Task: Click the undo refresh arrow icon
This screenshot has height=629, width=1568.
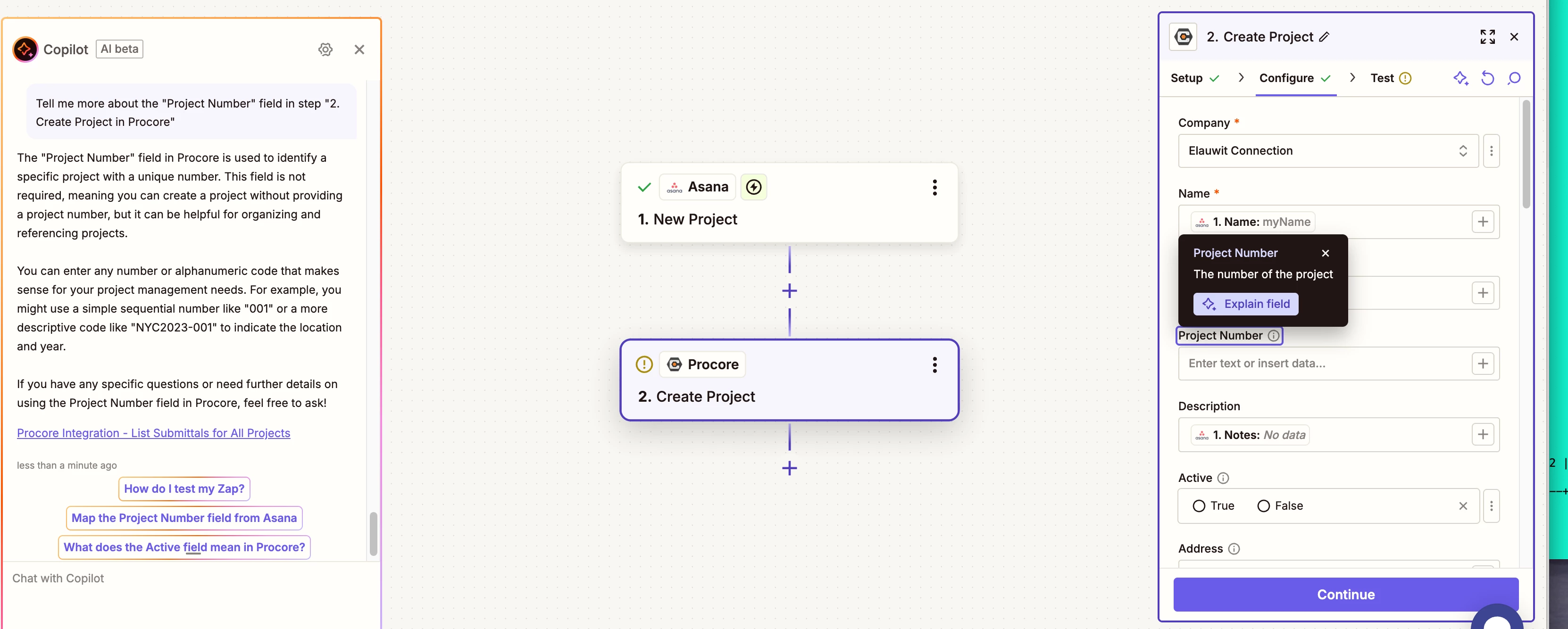Action: click(x=1487, y=78)
